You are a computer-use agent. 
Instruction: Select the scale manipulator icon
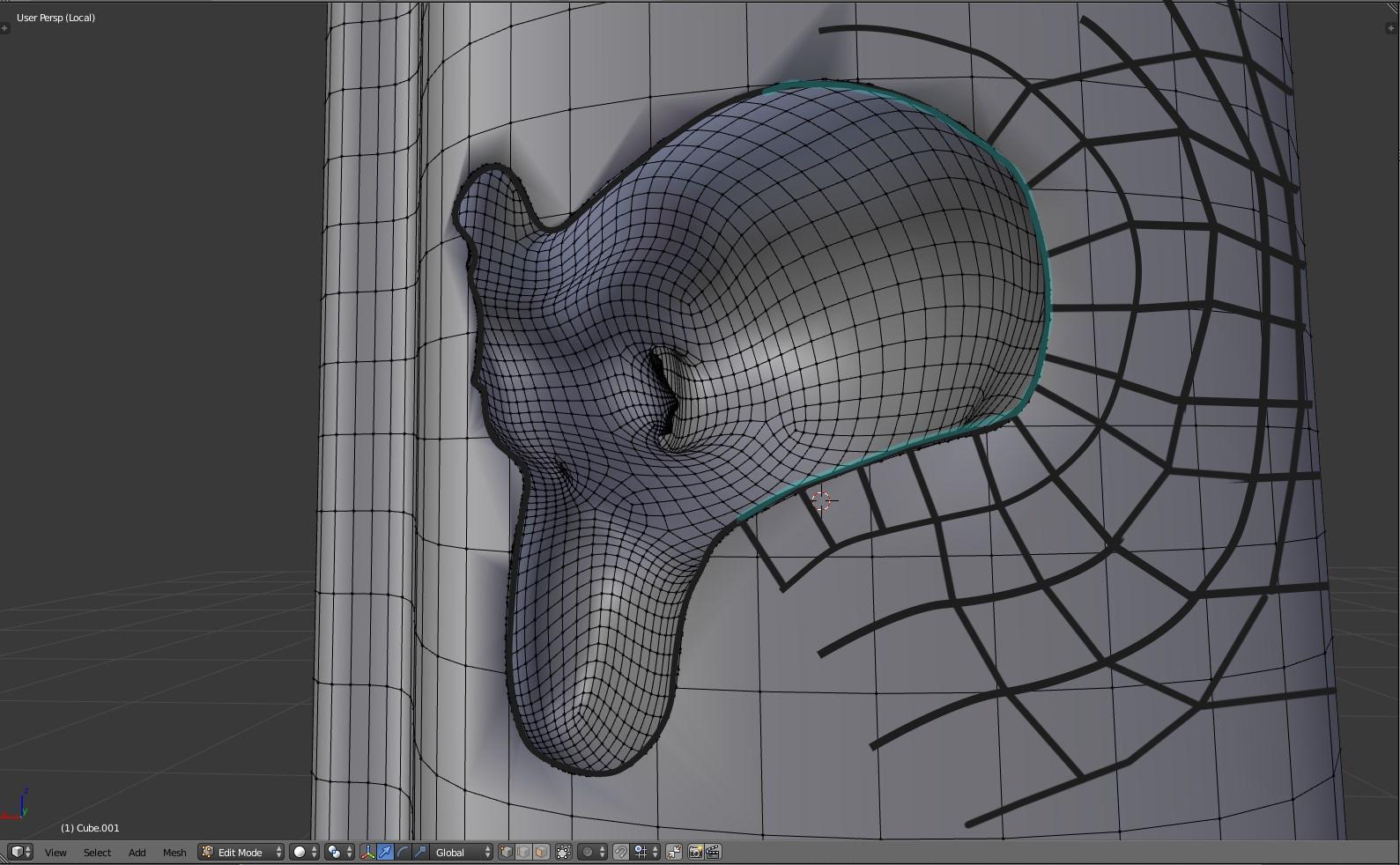(420, 852)
